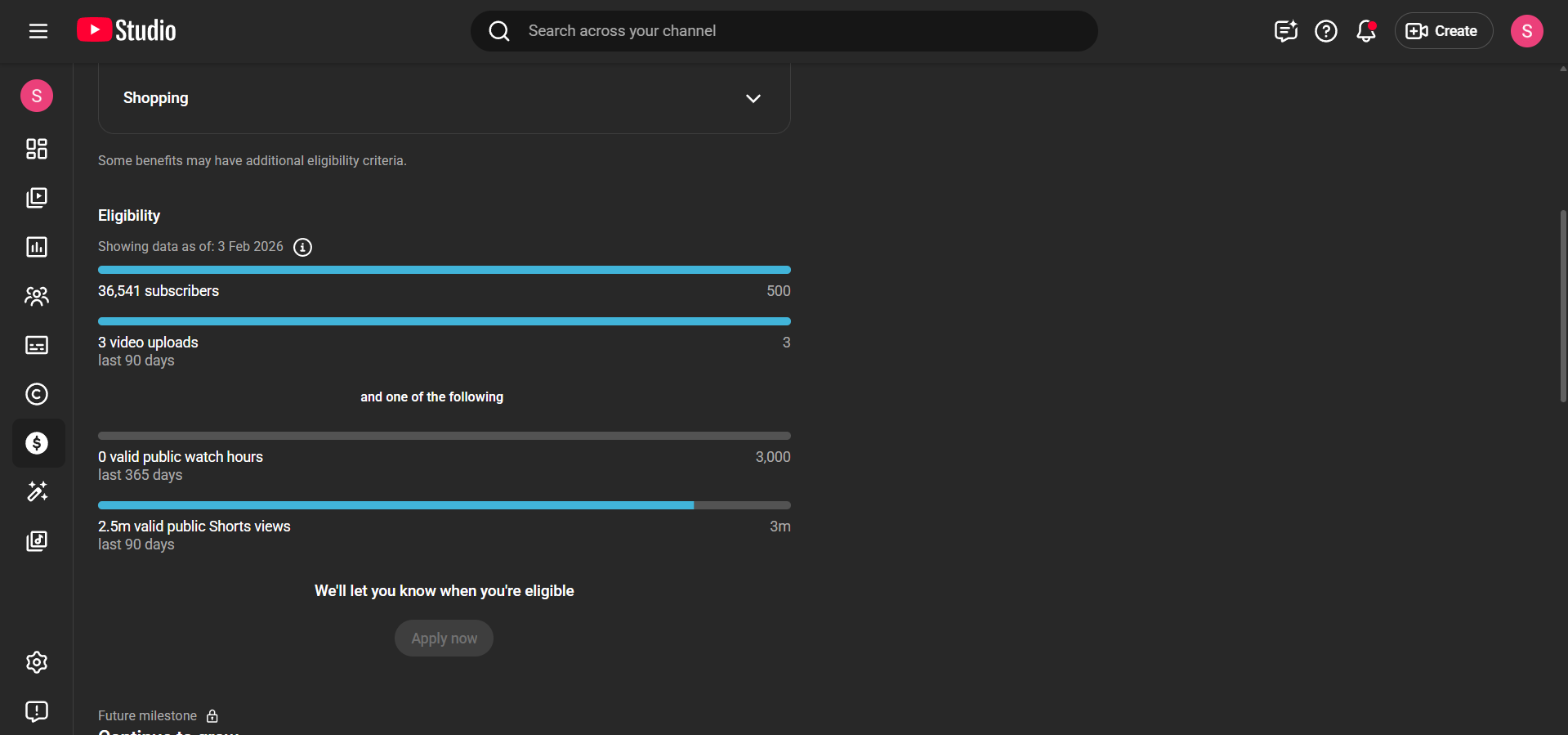Click the Create button
Screen dimensions: 1568x735
click(x=1443, y=31)
